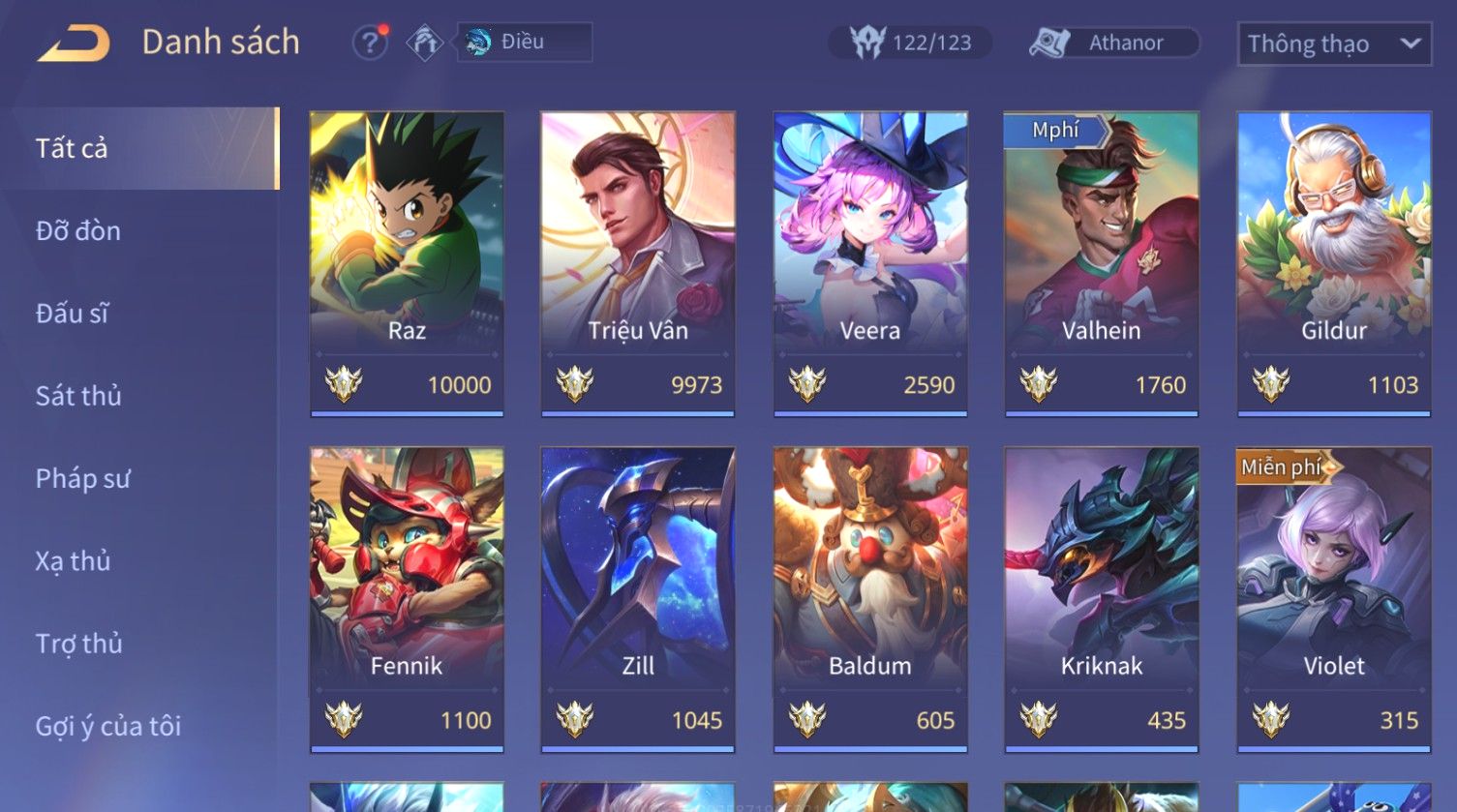1457x812 pixels.
Task: Go back using the golden arrow icon
Action: click(x=74, y=44)
